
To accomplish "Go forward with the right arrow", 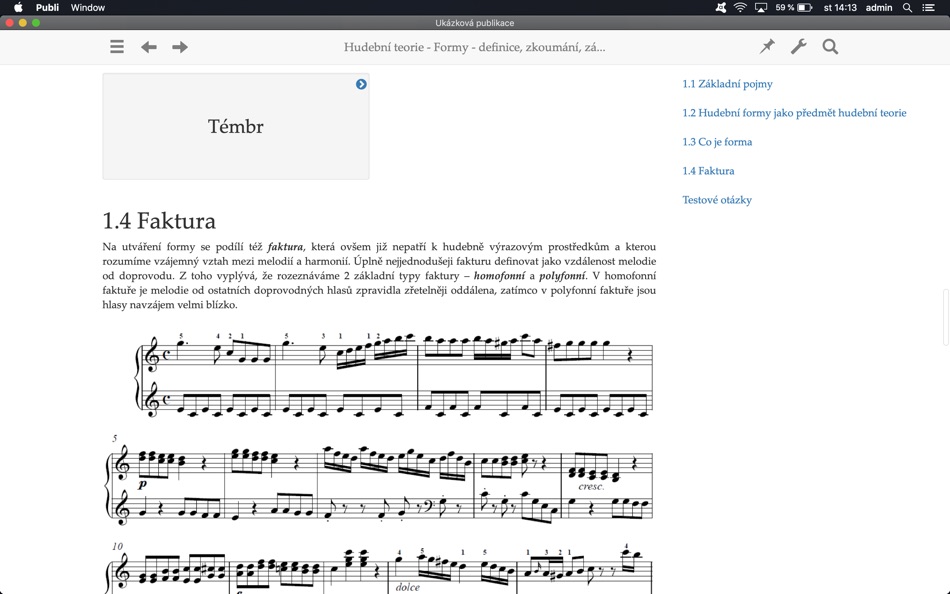I will tap(180, 47).
